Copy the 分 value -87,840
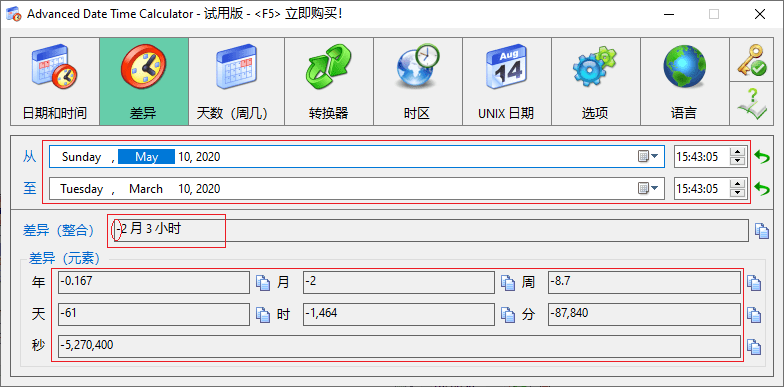This screenshot has height=387, width=784. click(754, 314)
